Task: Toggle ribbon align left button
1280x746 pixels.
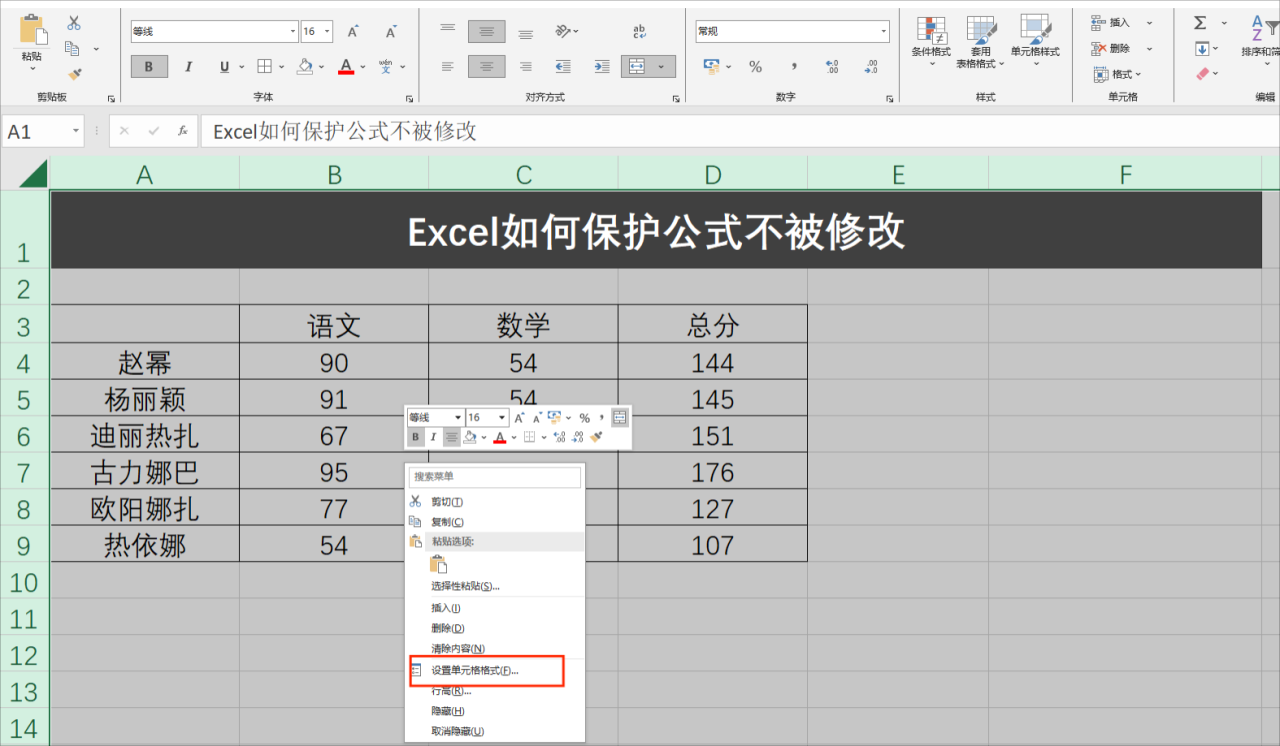Action: pos(448,67)
